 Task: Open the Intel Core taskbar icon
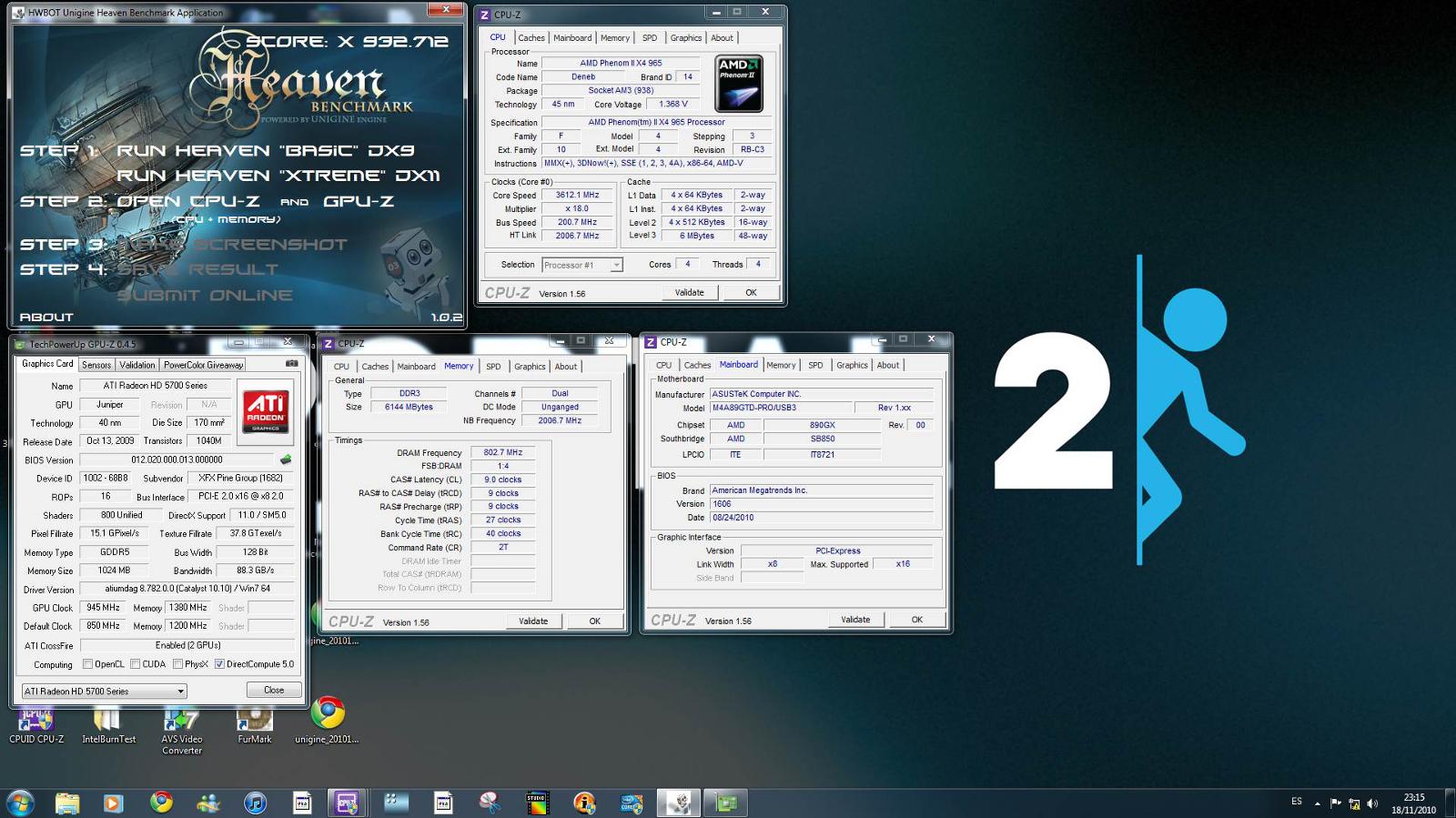coord(632,803)
